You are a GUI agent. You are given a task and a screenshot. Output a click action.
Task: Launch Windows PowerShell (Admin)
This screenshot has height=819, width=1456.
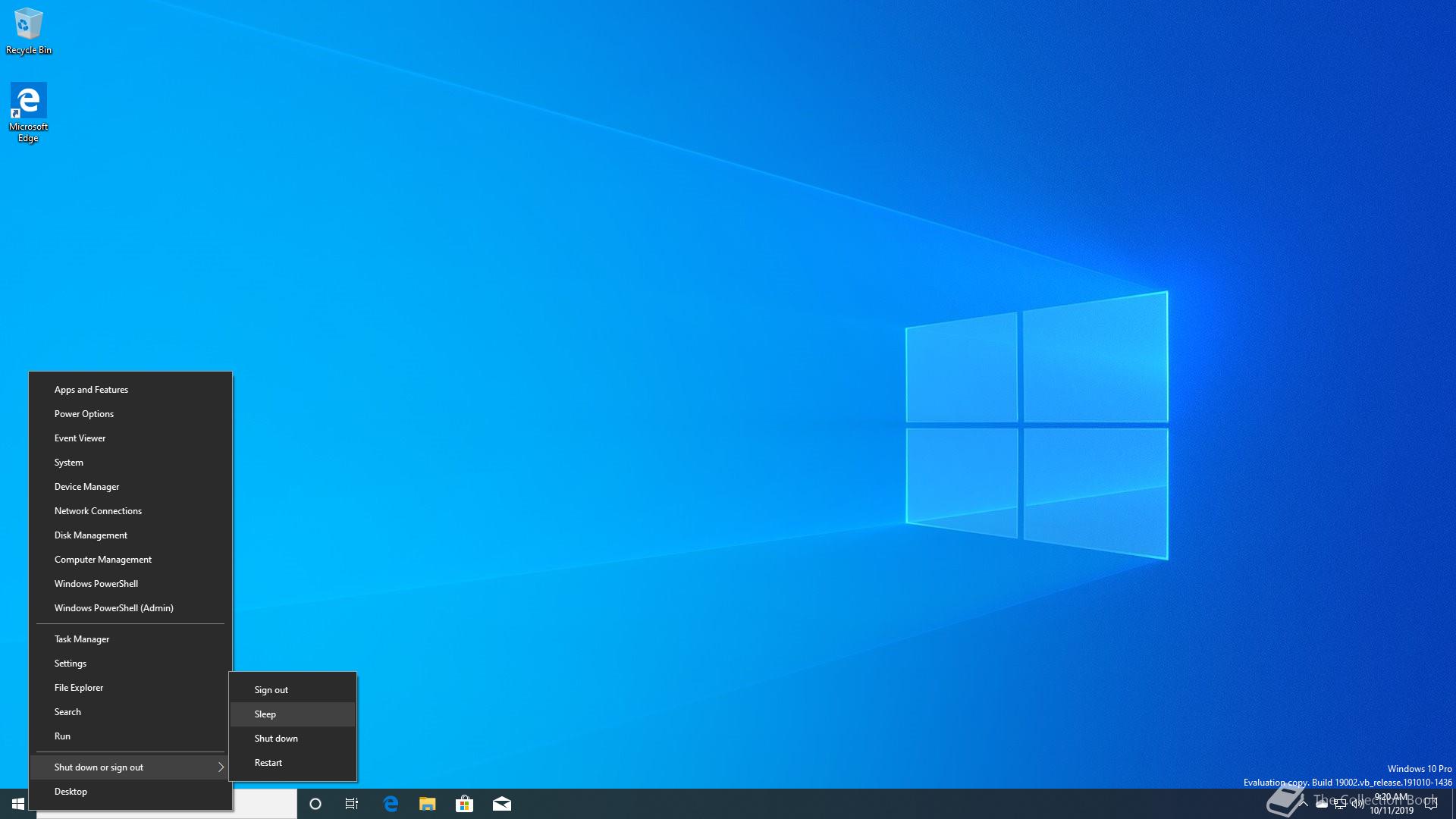[x=130, y=608]
